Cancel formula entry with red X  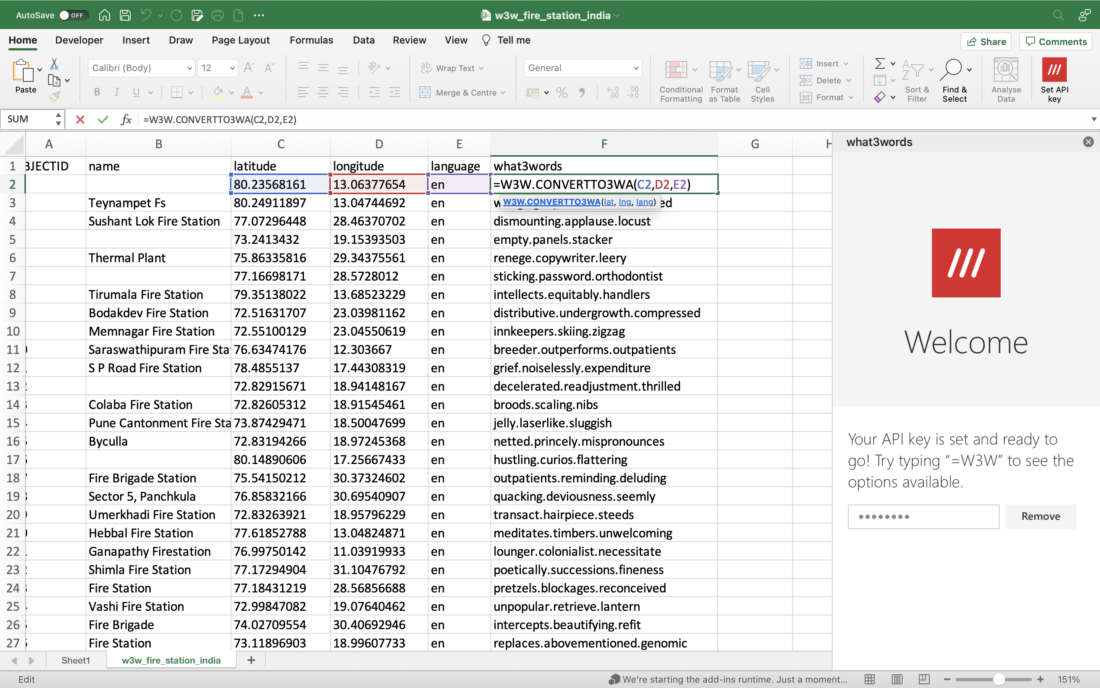pos(80,120)
